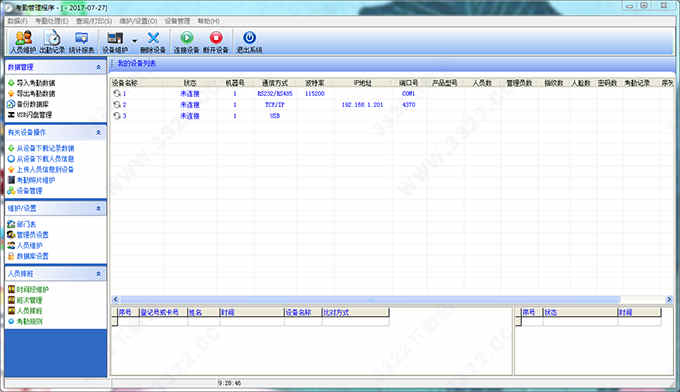Click the 192.168.1.201 IP address cell
Screen dimensions: 680x392
[363, 105]
